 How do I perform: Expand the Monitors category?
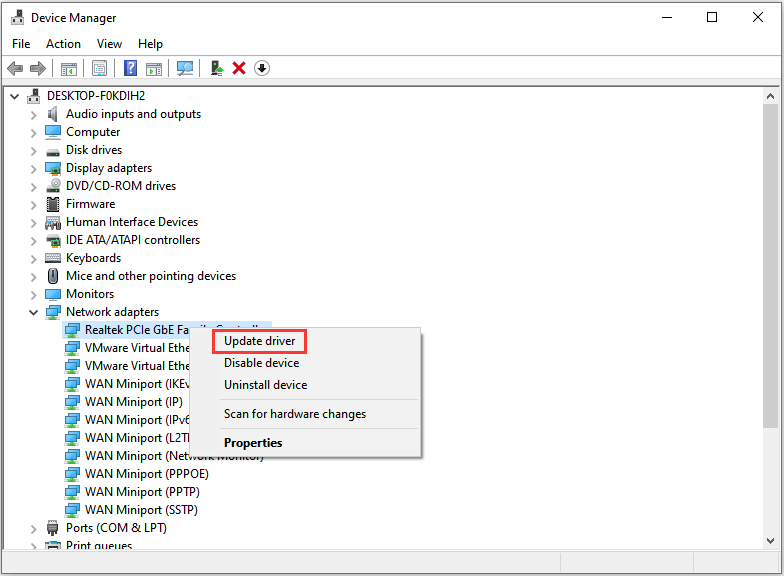click(x=34, y=295)
